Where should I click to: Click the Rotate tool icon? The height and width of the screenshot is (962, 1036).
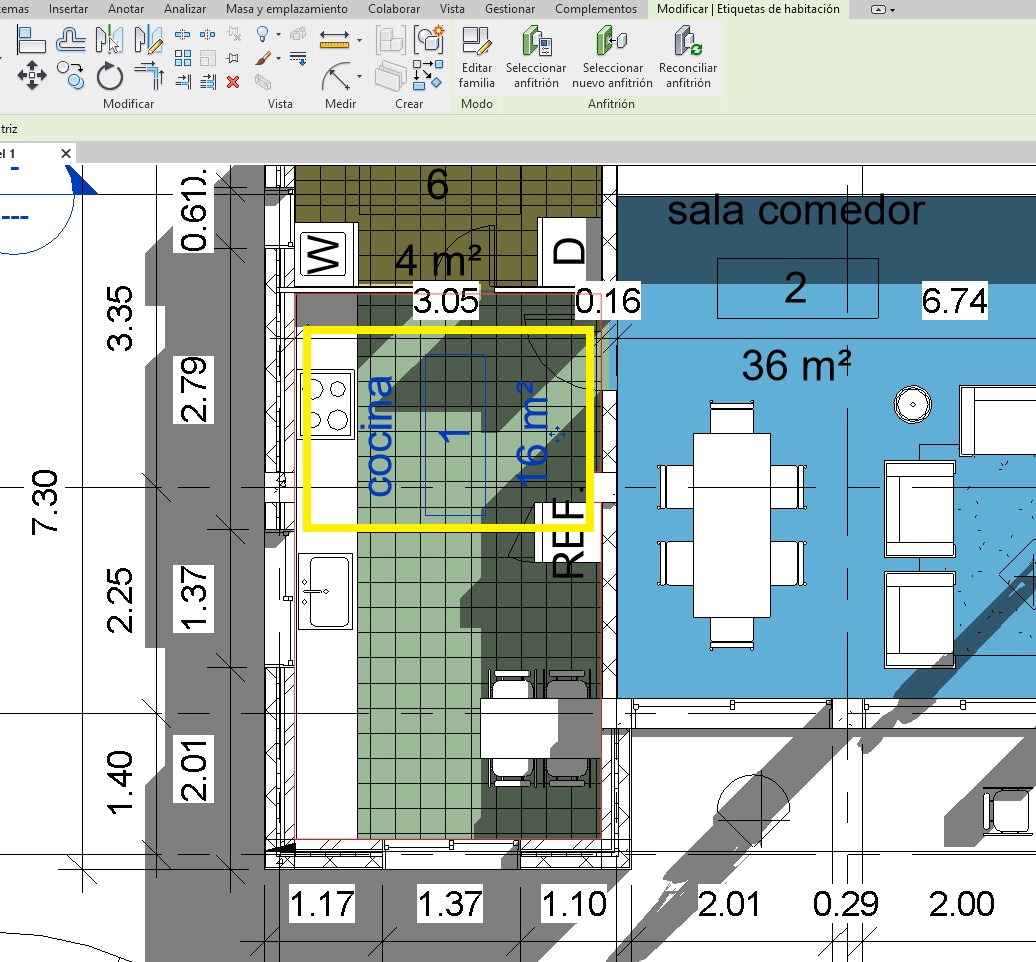pyautogui.click(x=109, y=75)
